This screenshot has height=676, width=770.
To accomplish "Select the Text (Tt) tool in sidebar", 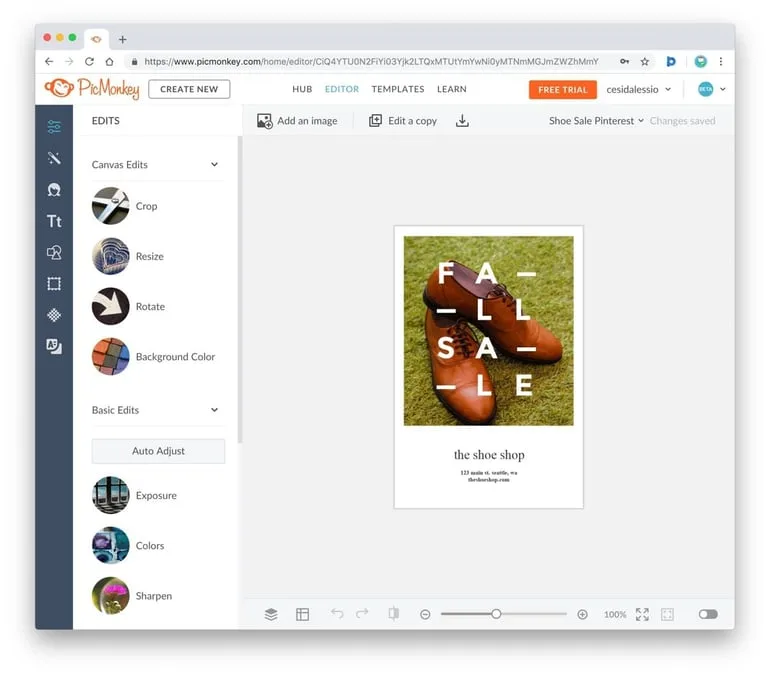I will (x=54, y=221).
